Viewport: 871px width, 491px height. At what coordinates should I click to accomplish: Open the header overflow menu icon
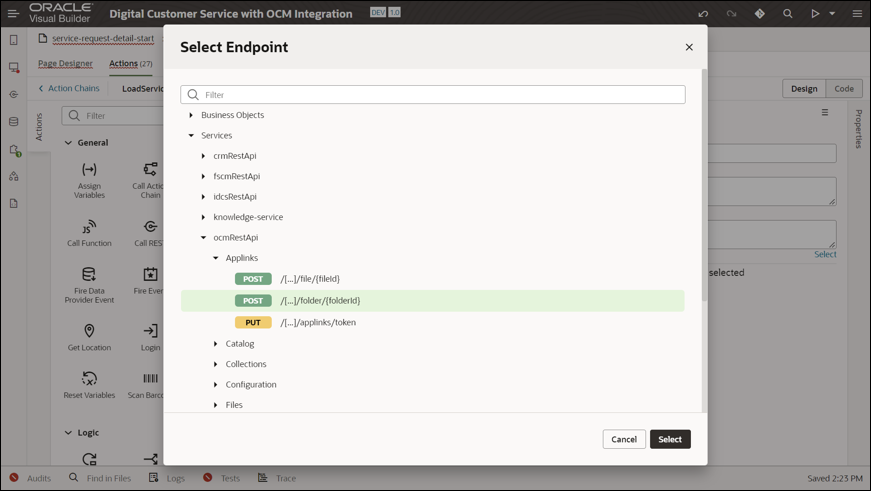click(x=857, y=13)
